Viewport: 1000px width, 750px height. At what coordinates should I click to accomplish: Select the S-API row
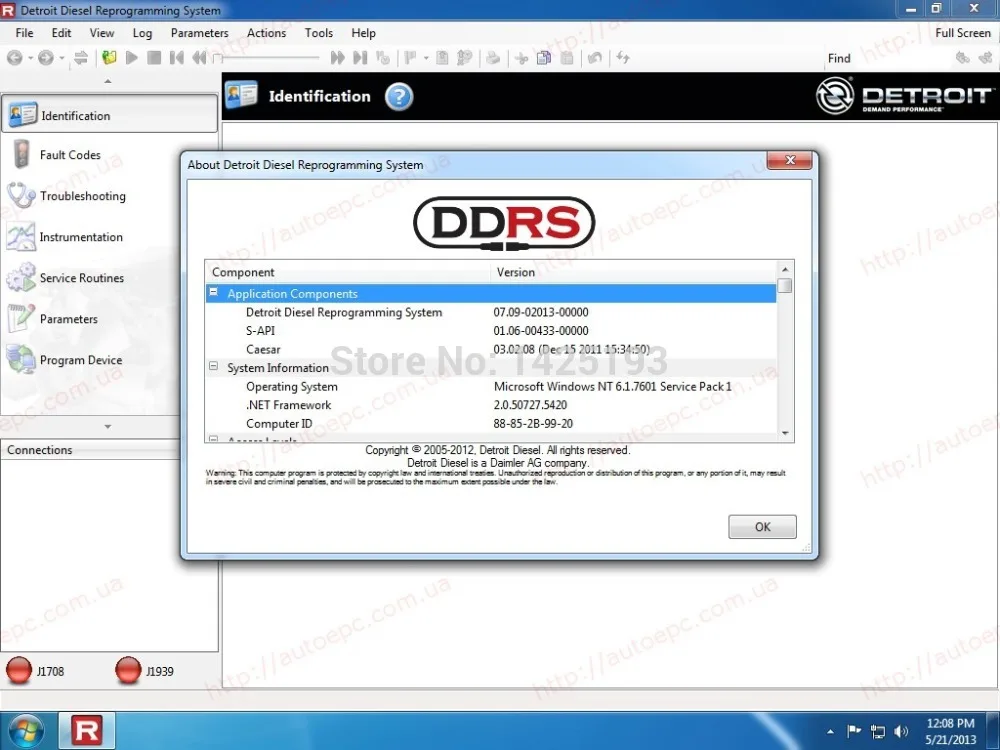click(x=491, y=330)
